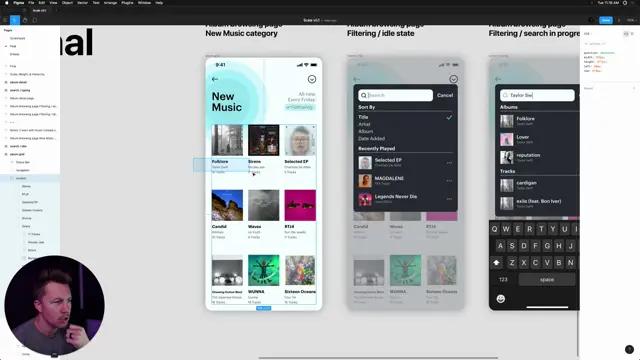
Task: Select the search / idle layer
Action: [18, 146]
